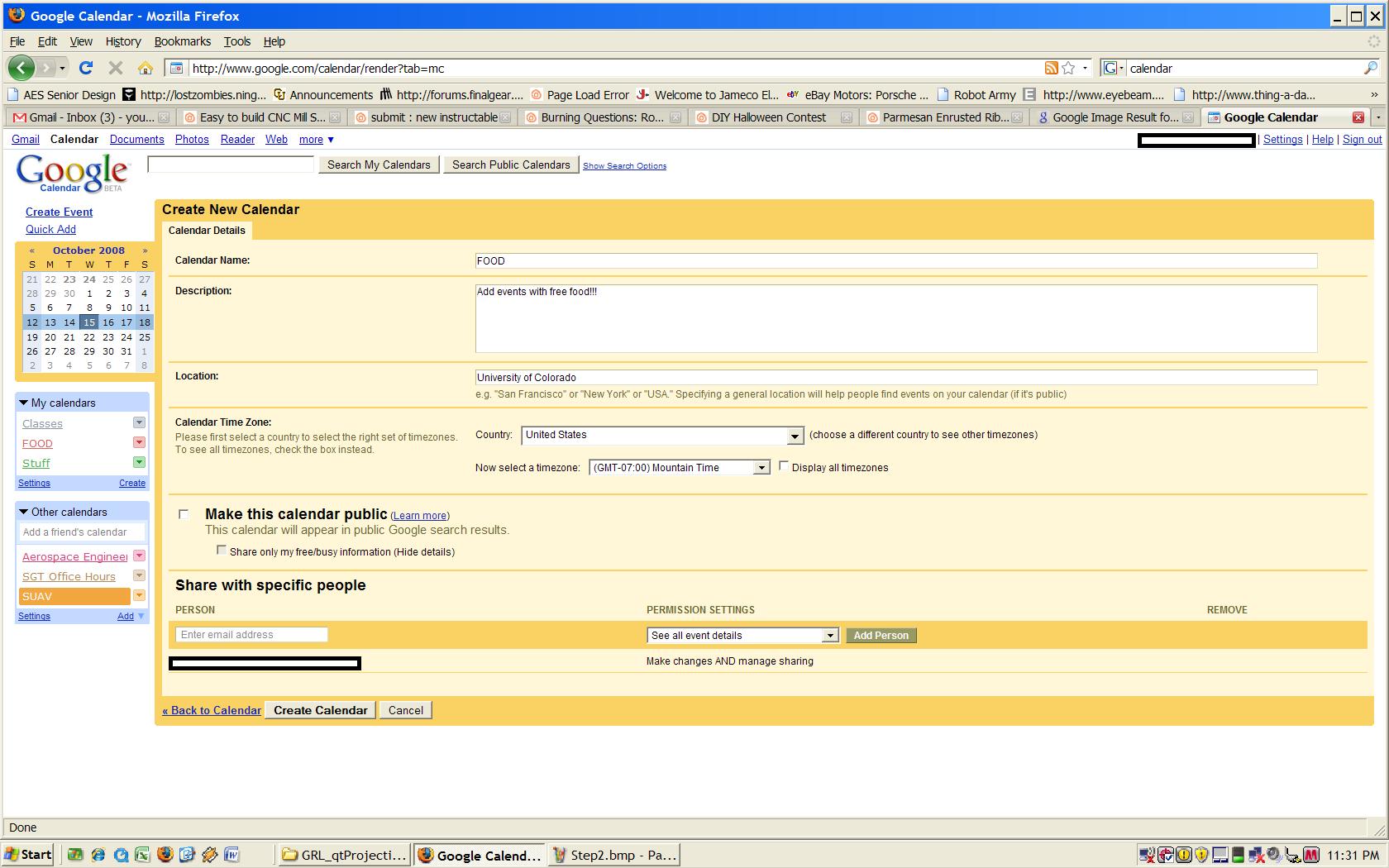The image size is (1389, 868).
Task: Click the site identity icon in address bar
Action: 176,68
